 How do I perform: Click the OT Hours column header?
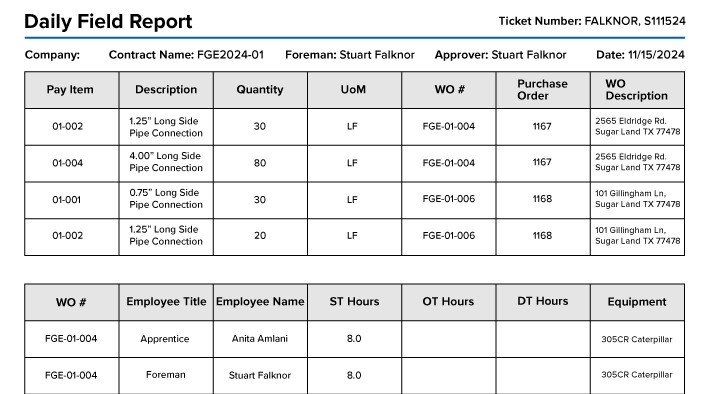click(x=448, y=302)
